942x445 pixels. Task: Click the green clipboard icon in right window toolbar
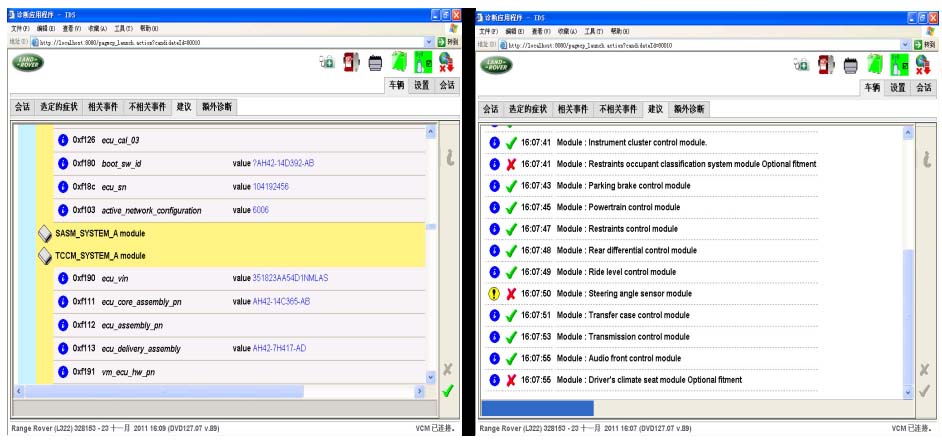[x=875, y=64]
